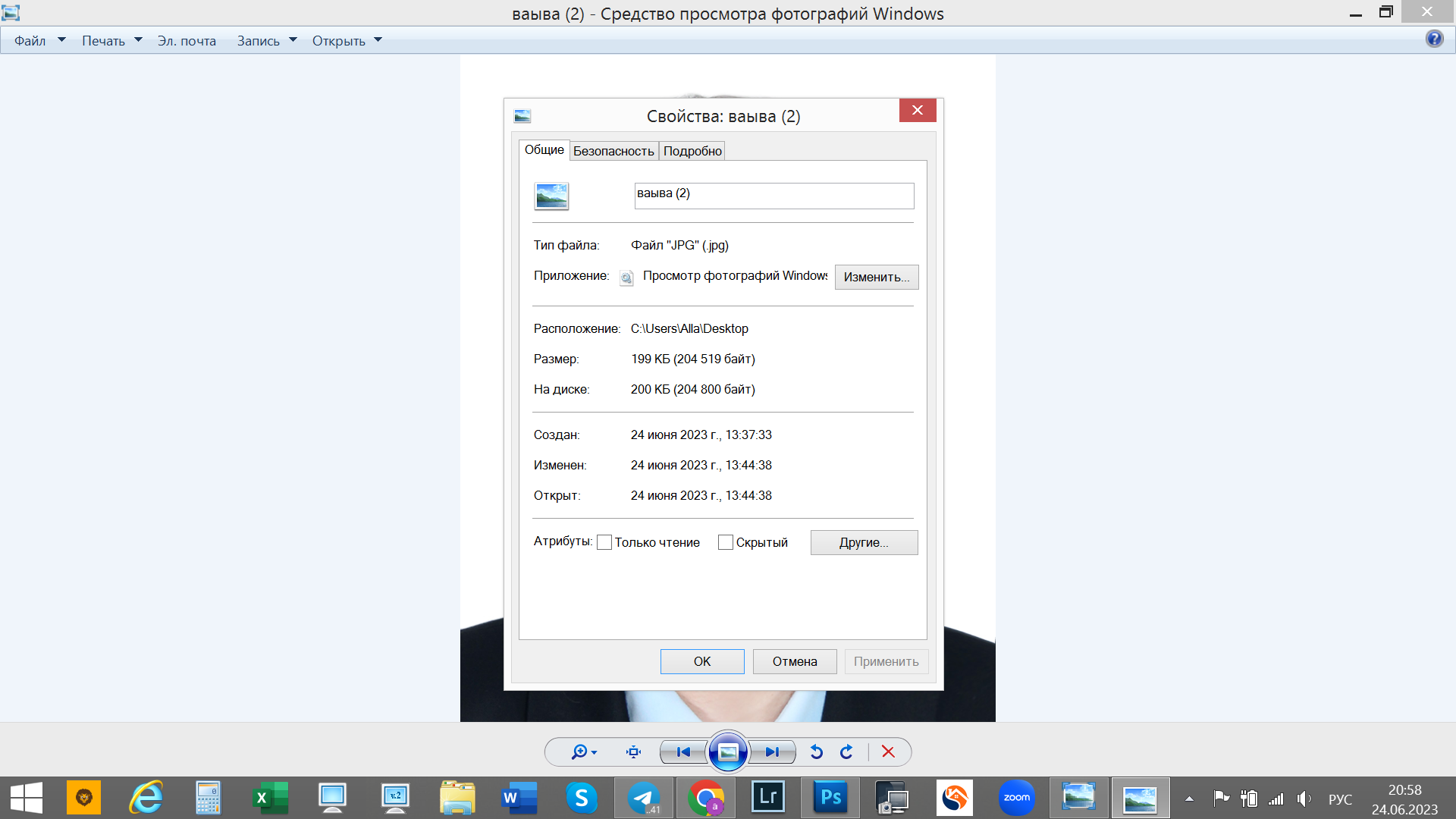Click the red delete icon in viewer toolbar
Viewport: 1456px width, 819px height.
888,752
